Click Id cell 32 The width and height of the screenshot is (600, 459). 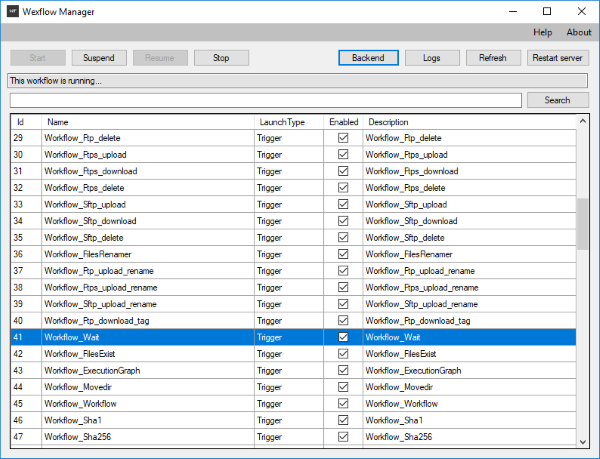[26, 188]
